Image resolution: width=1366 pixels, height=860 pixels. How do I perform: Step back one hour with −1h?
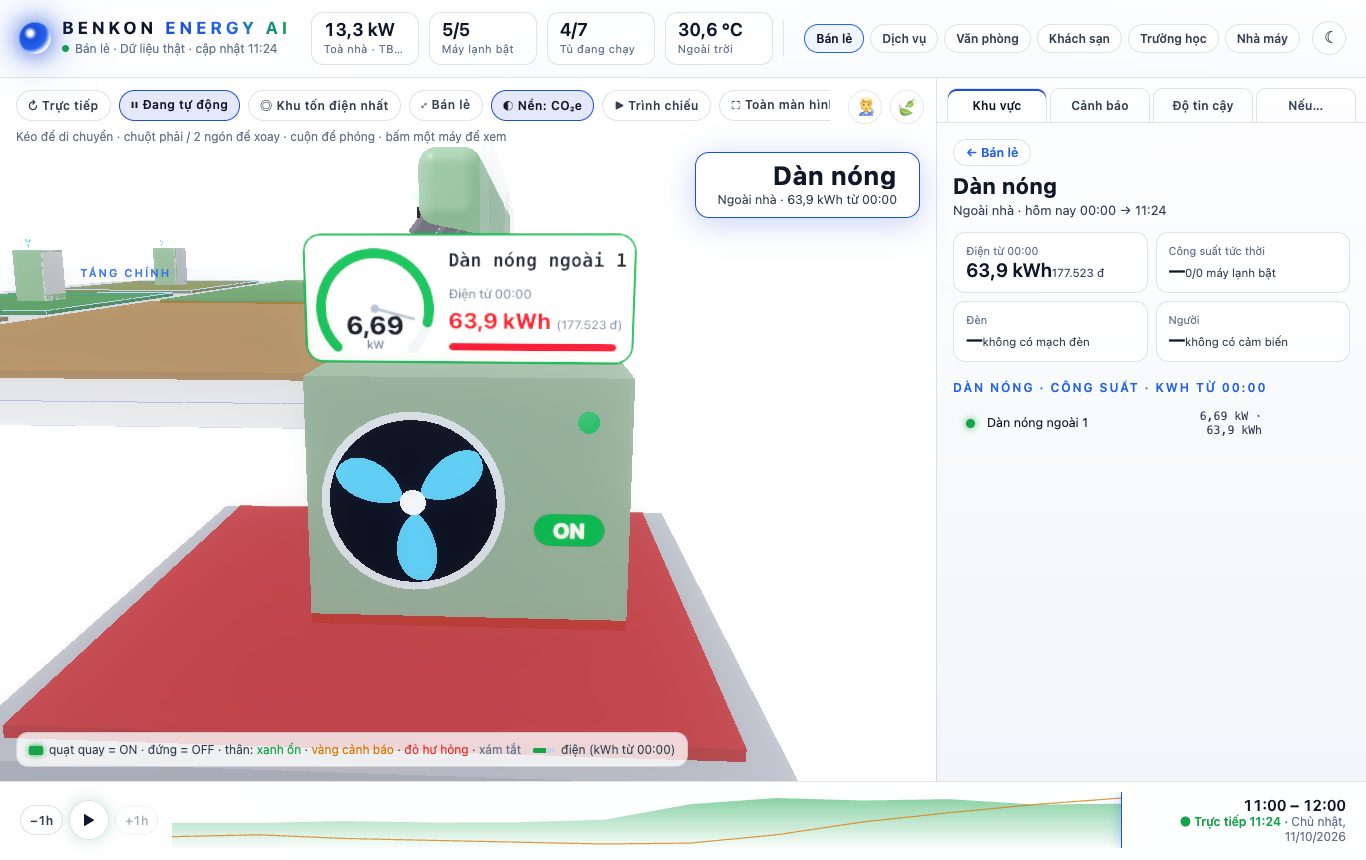click(42, 821)
